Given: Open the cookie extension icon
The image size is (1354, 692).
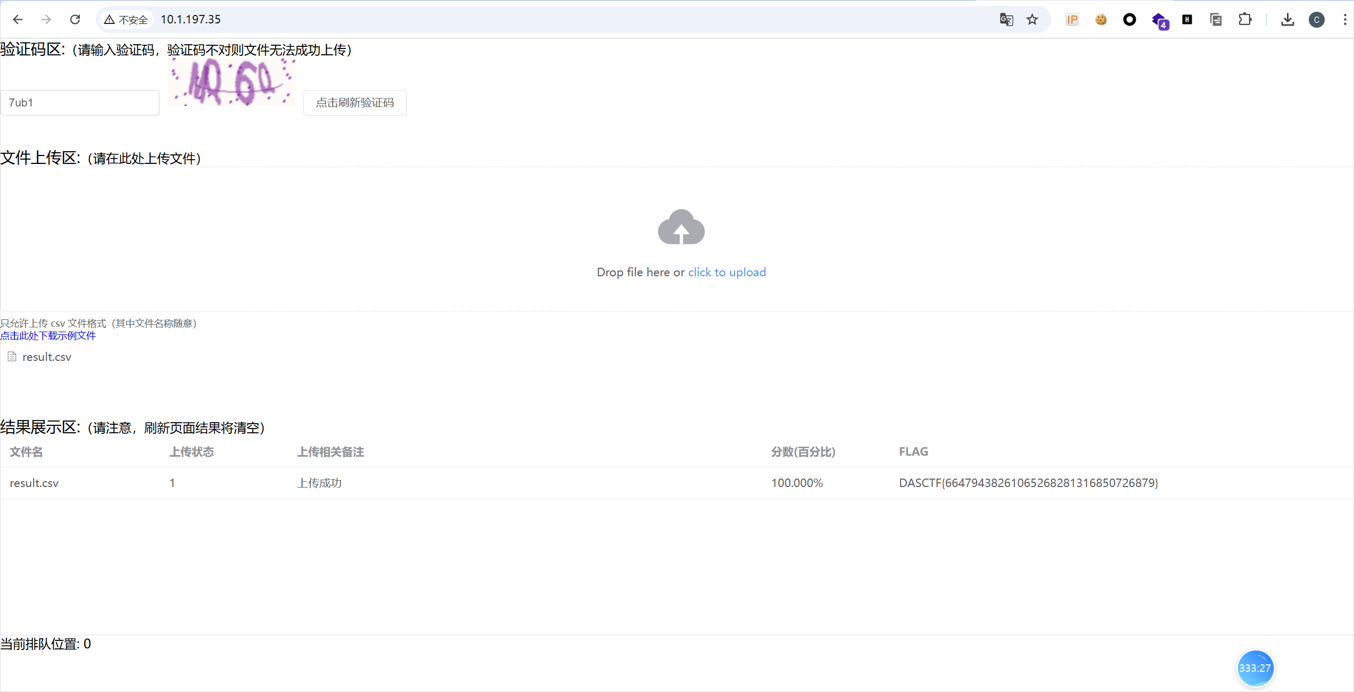Looking at the screenshot, I should (x=1101, y=20).
